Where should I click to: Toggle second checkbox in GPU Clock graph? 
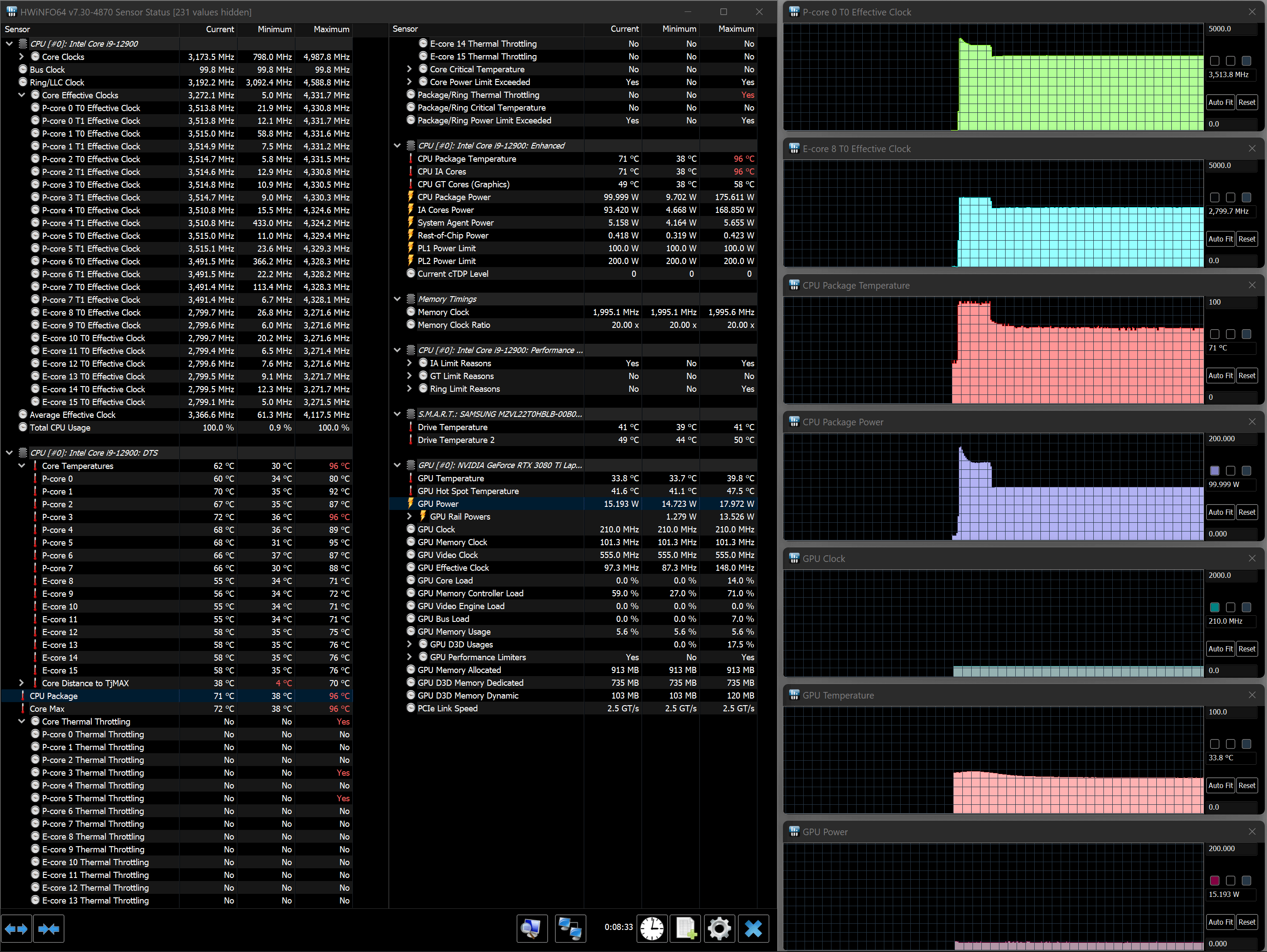click(1230, 607)
